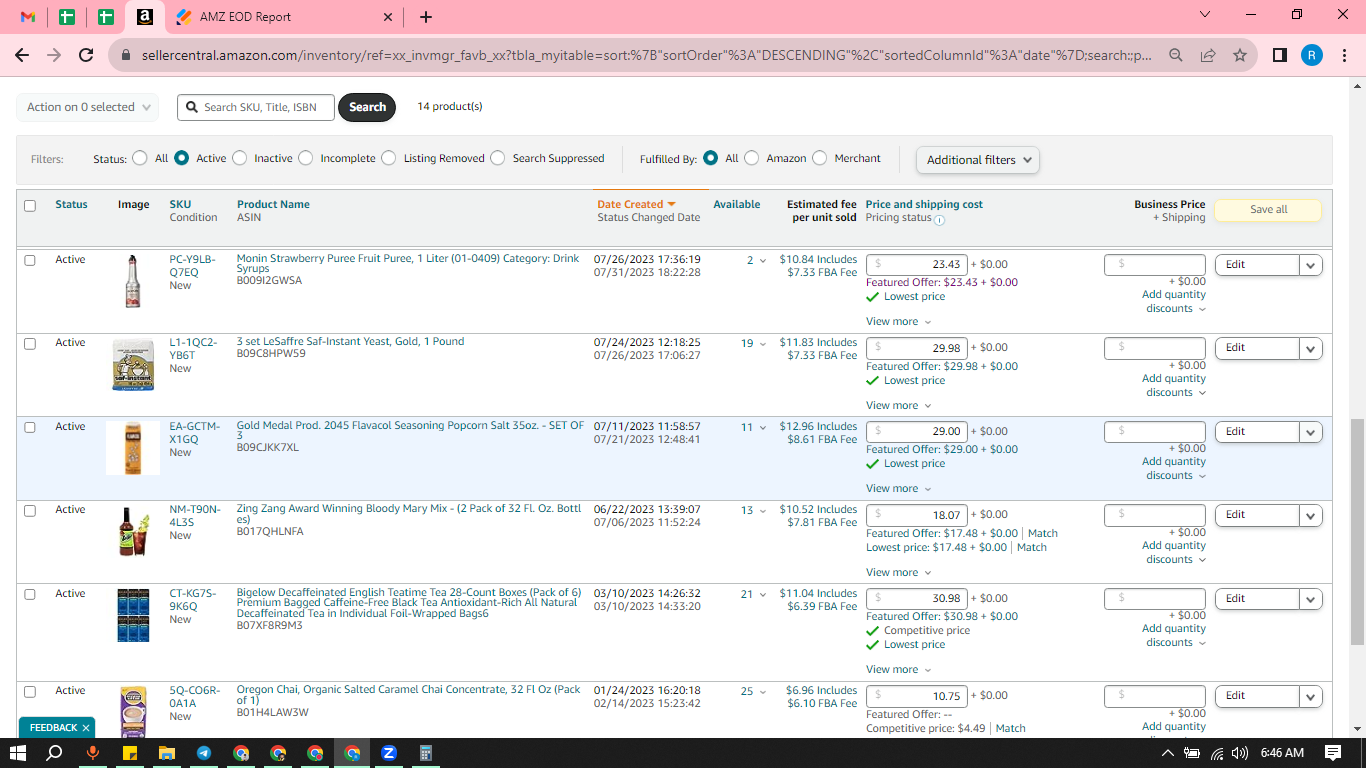Image resolution: width=1366 pixels, height=768 pixels.
Task: Sort by the Date Created column
Action: 636,204
